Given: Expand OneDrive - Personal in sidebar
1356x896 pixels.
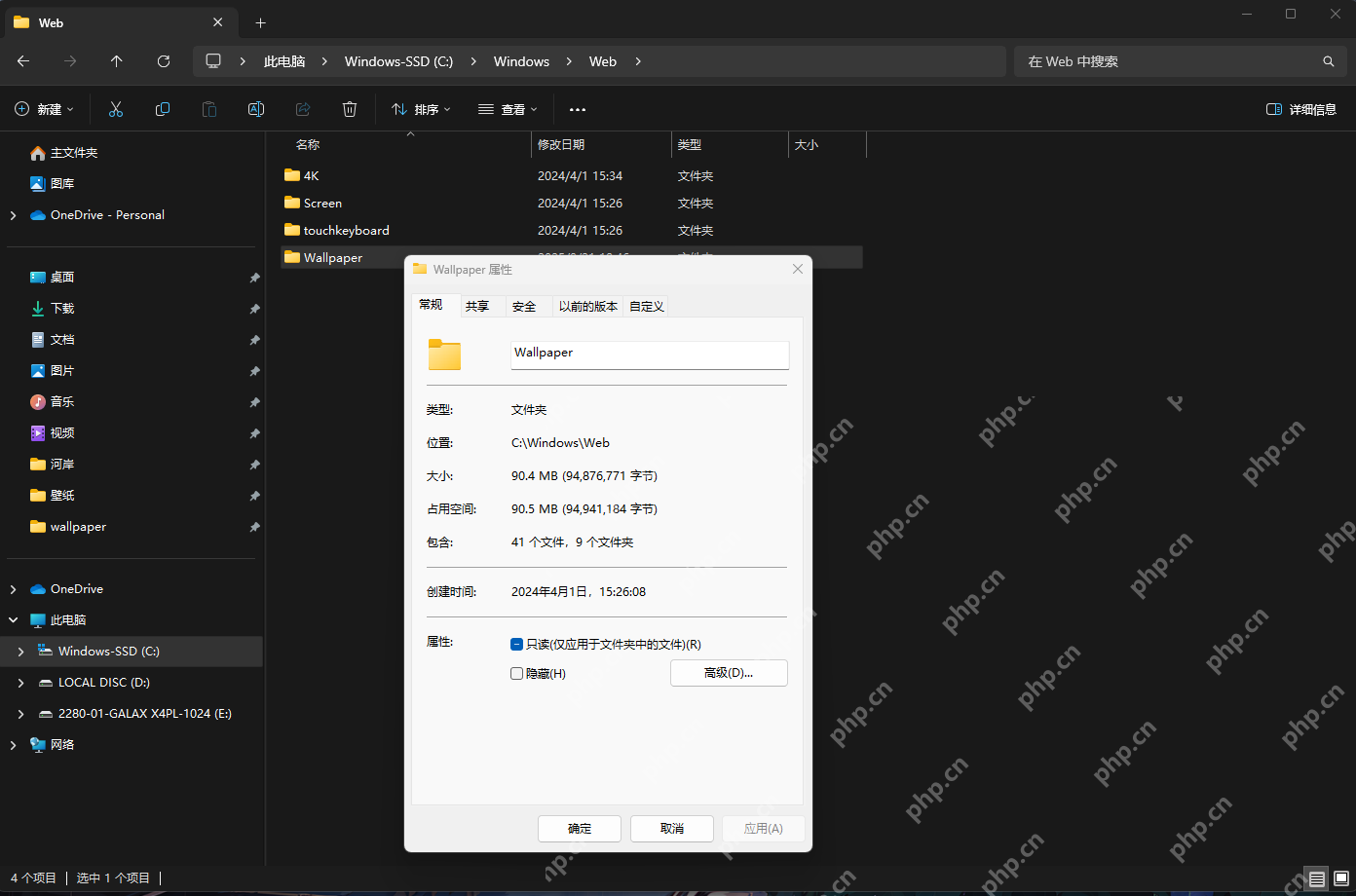Looking at the screenshot, I should coord(13,215).
